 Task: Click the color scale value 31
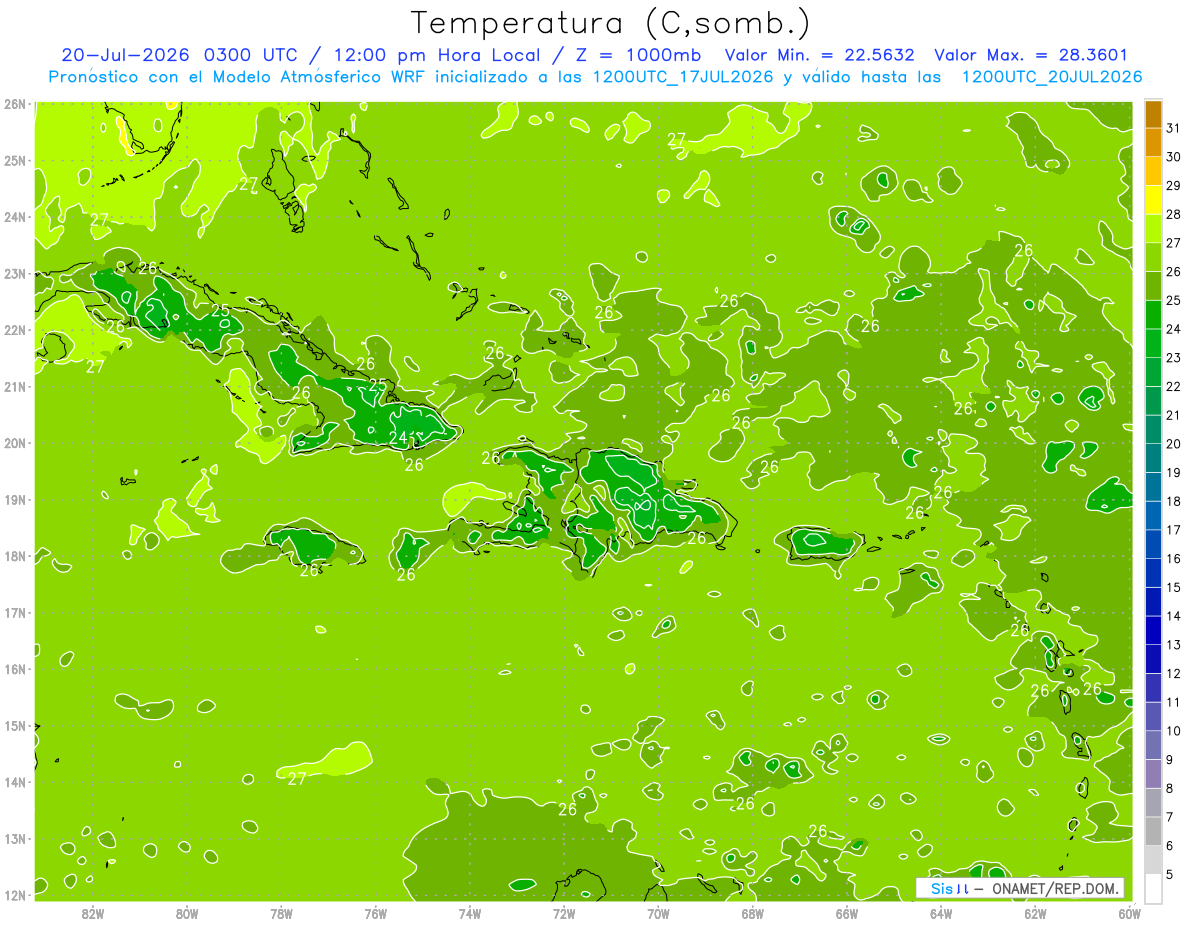tap(1173, 128)
